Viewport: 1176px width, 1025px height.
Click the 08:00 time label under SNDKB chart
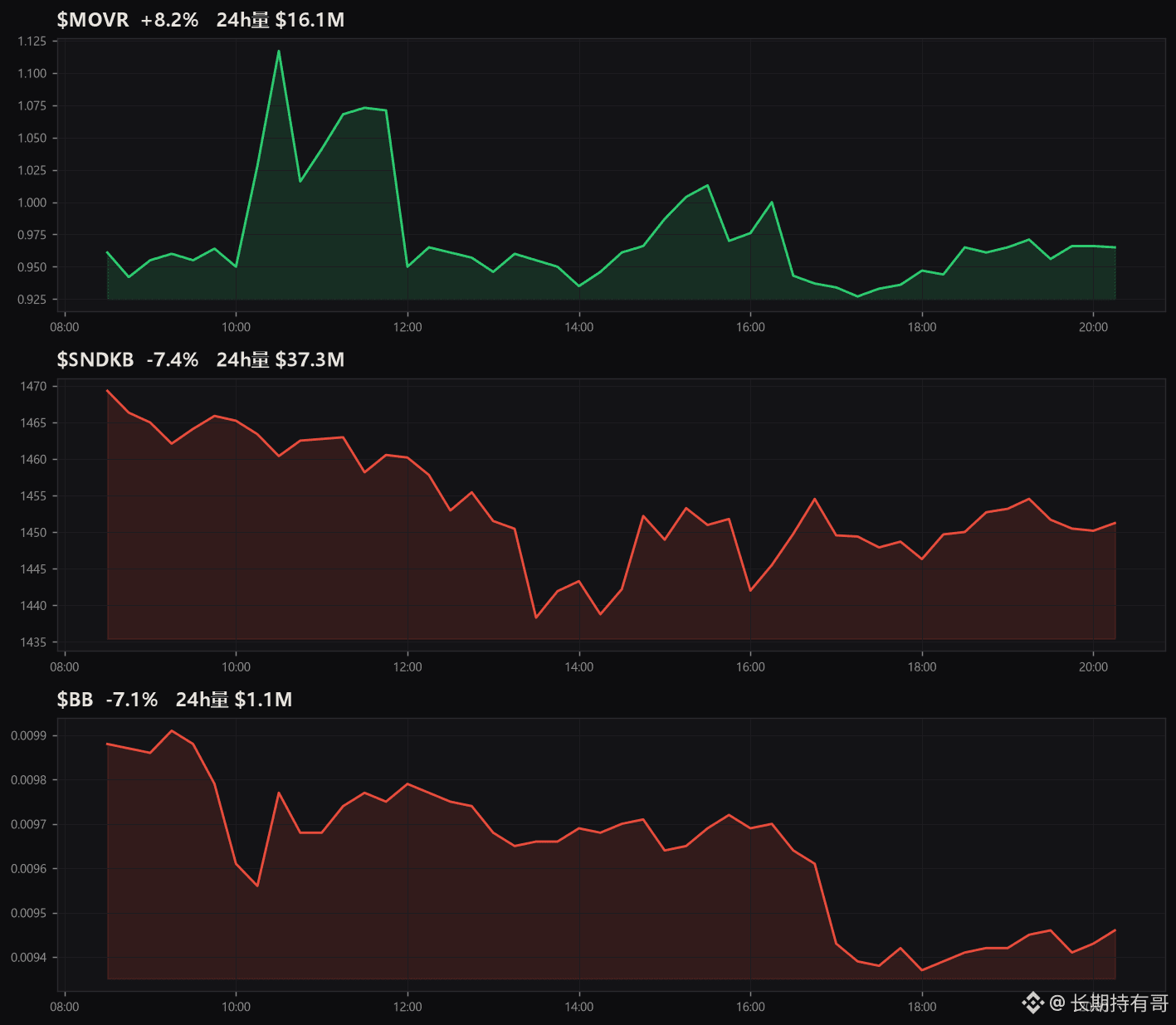65,667
